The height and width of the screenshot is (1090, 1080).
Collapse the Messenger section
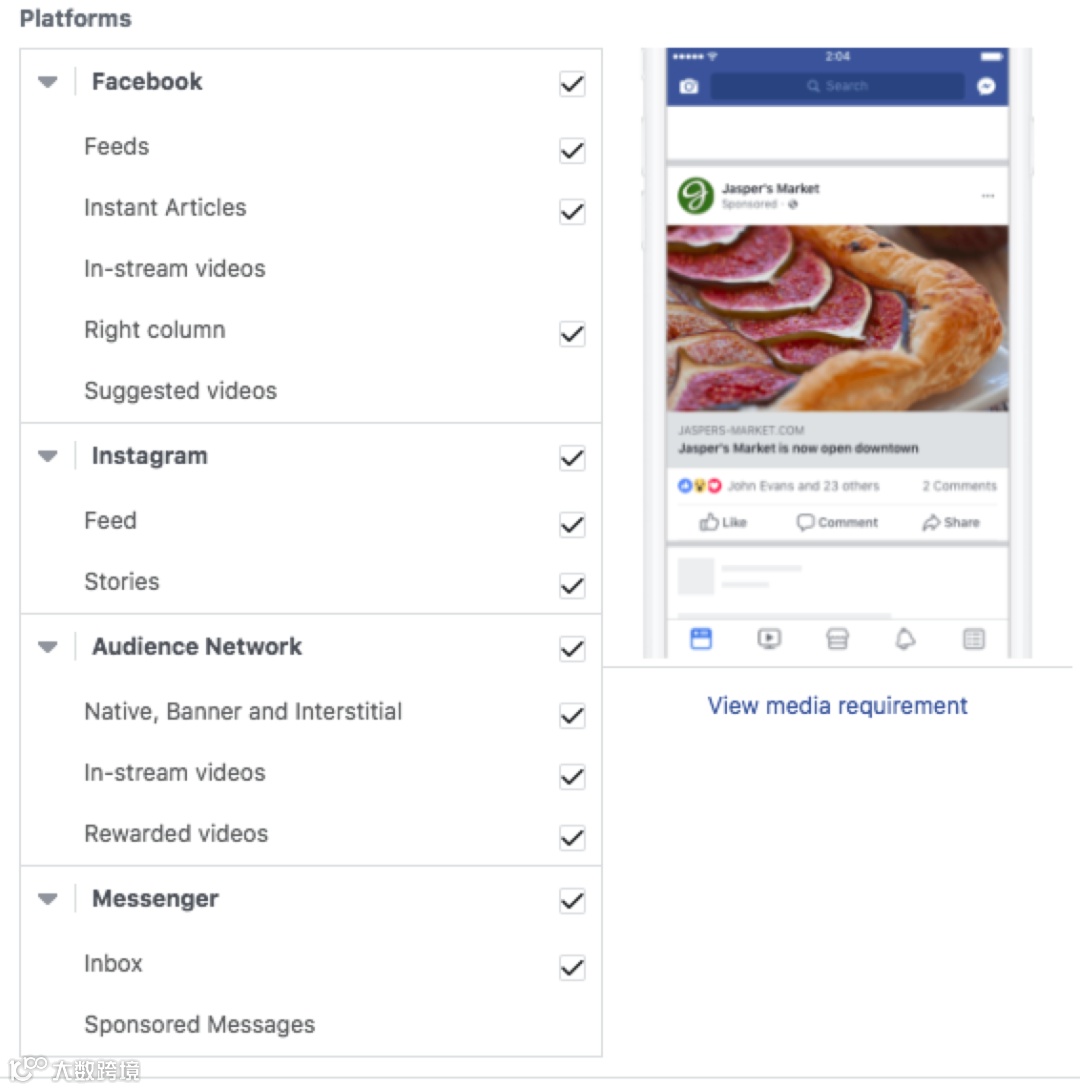pyautogui.click(x=47, y=899)
